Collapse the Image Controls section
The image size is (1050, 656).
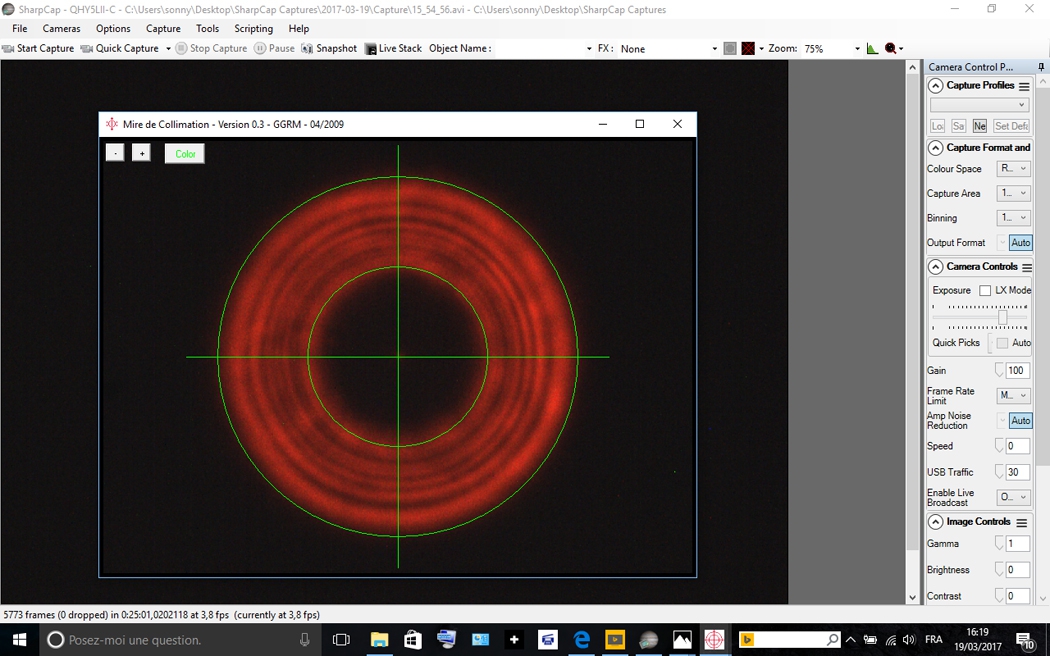coord(935,522)
